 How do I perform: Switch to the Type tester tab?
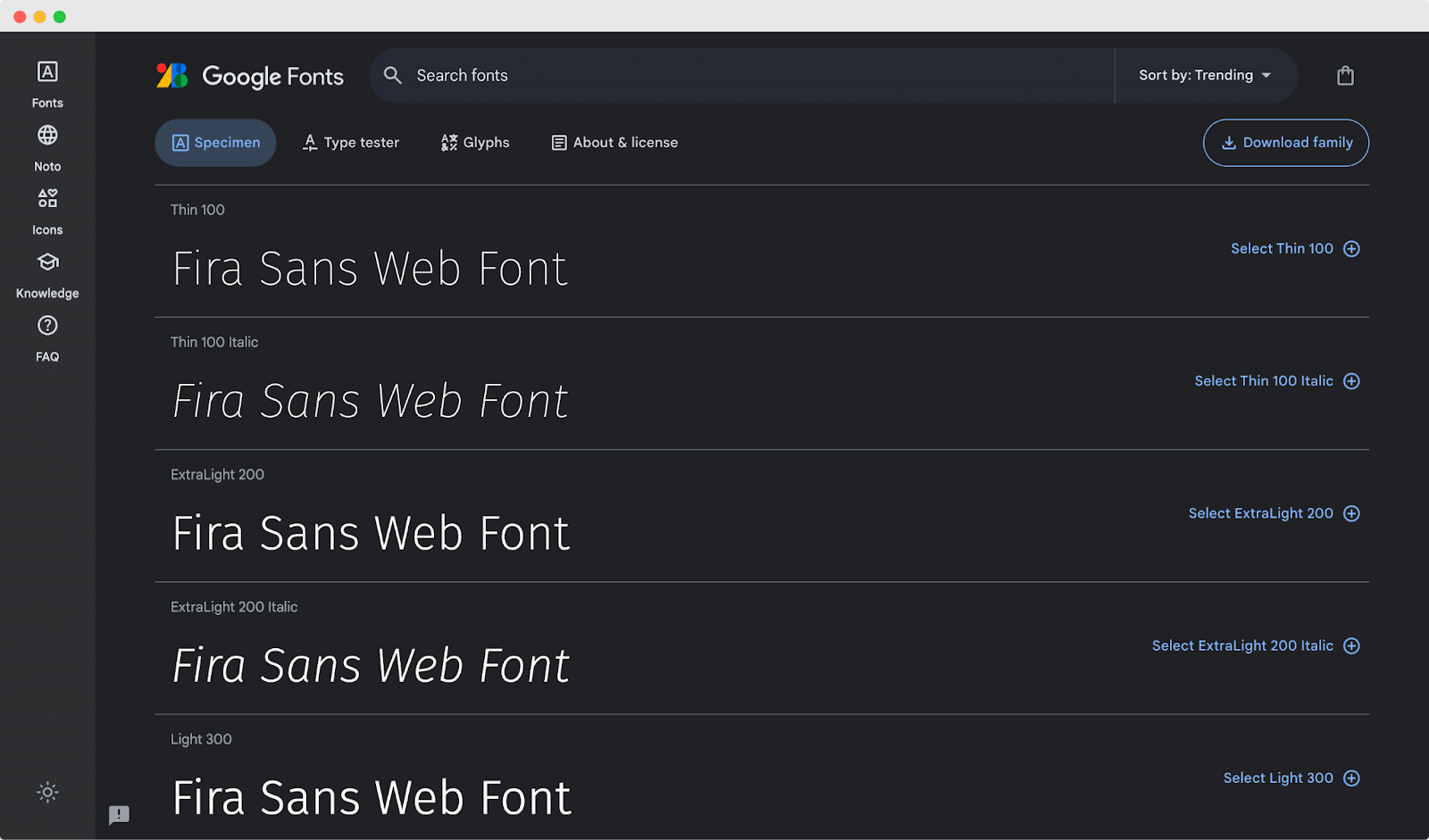tap(350, 142)
